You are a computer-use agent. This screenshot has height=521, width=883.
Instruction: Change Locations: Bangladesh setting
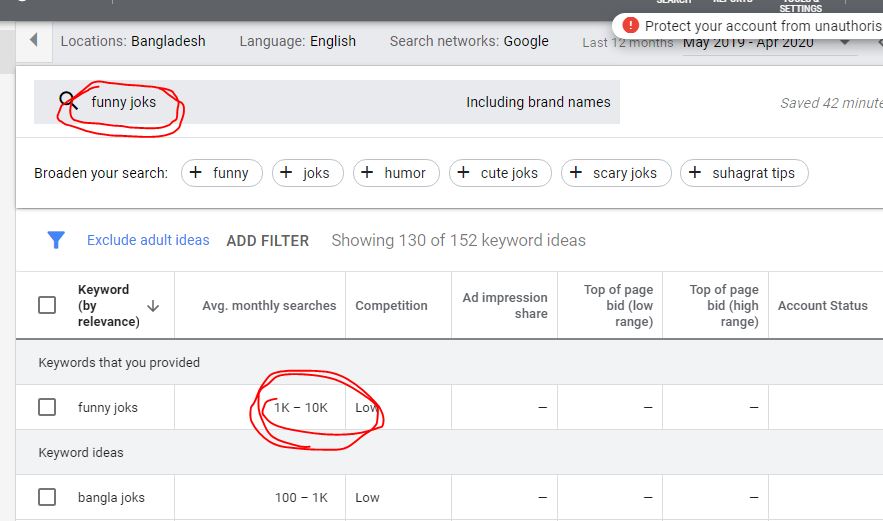(133, 41)
